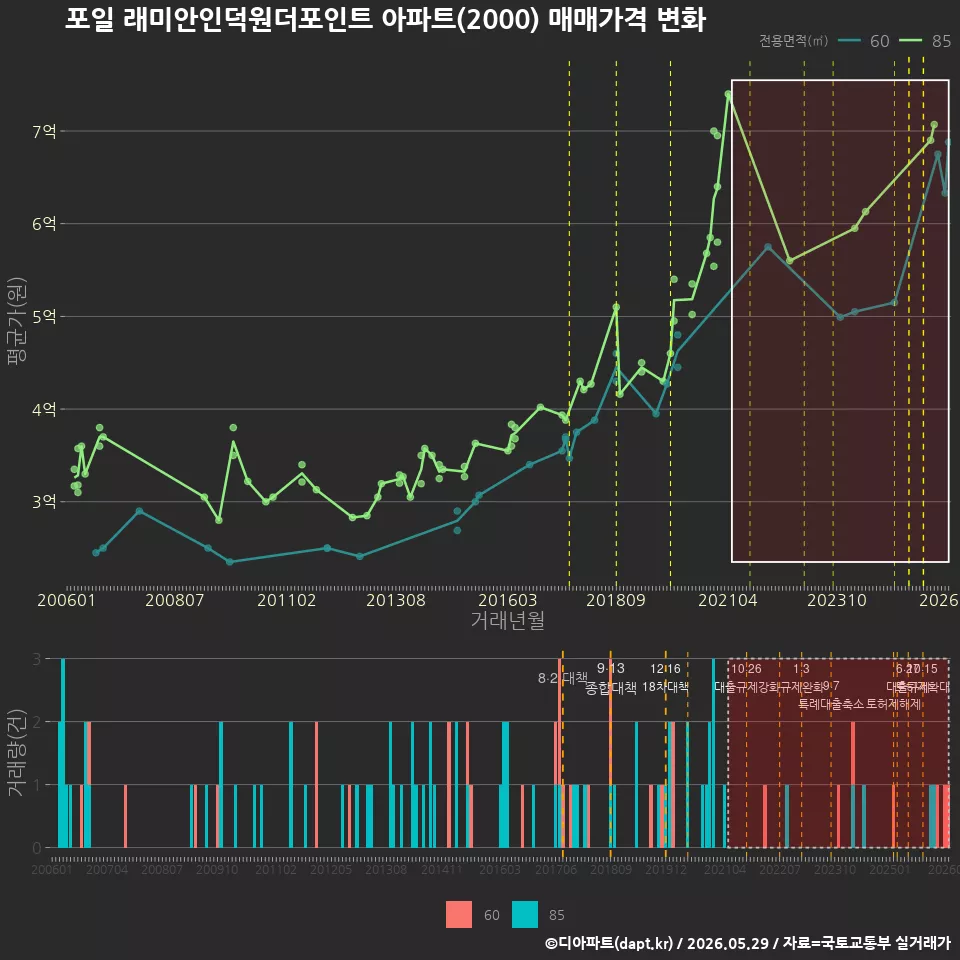Click the 60 legend line marker at top
The image size is (960, 960).
[x=849, y=40]
